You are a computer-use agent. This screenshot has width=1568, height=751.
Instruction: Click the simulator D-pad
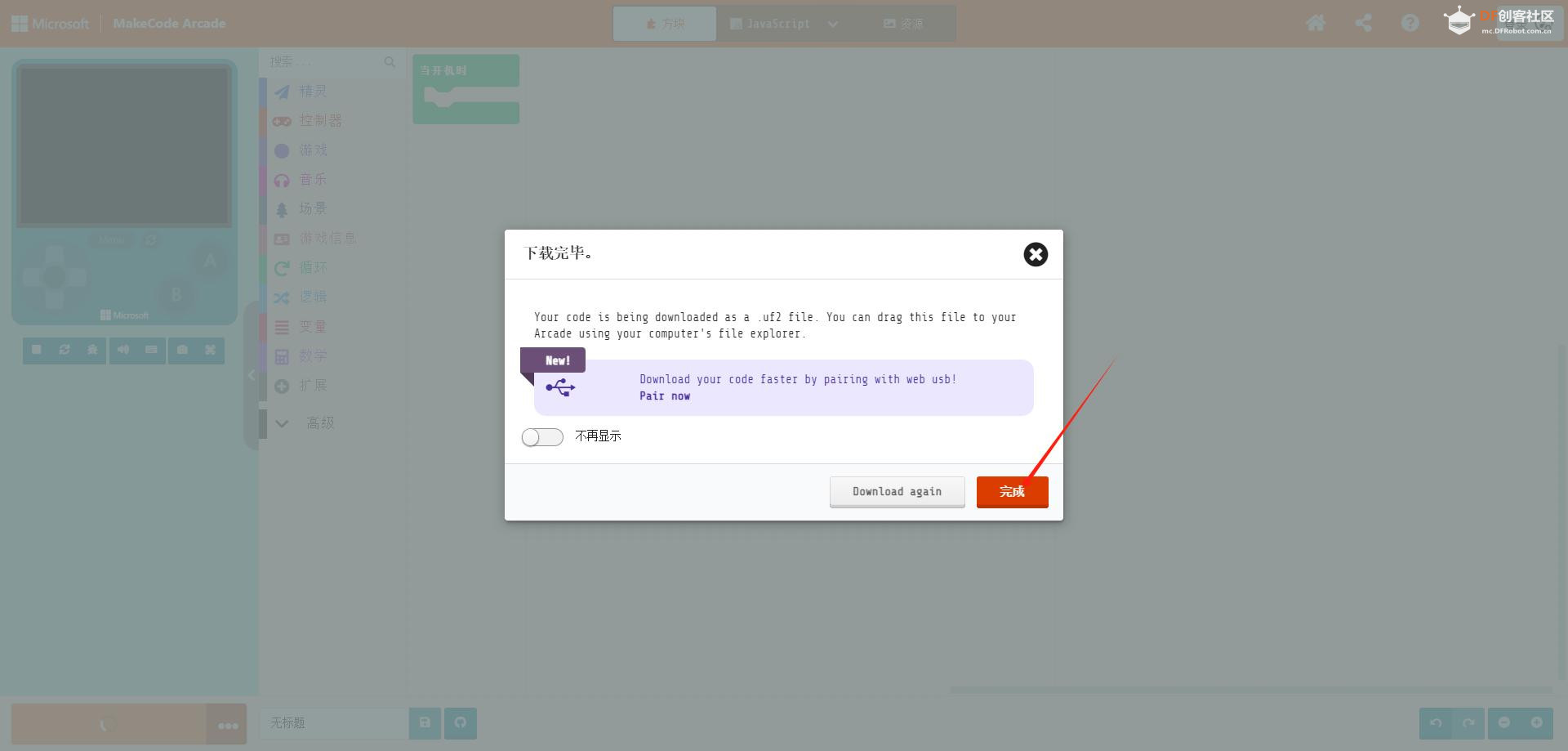[54, 276]
